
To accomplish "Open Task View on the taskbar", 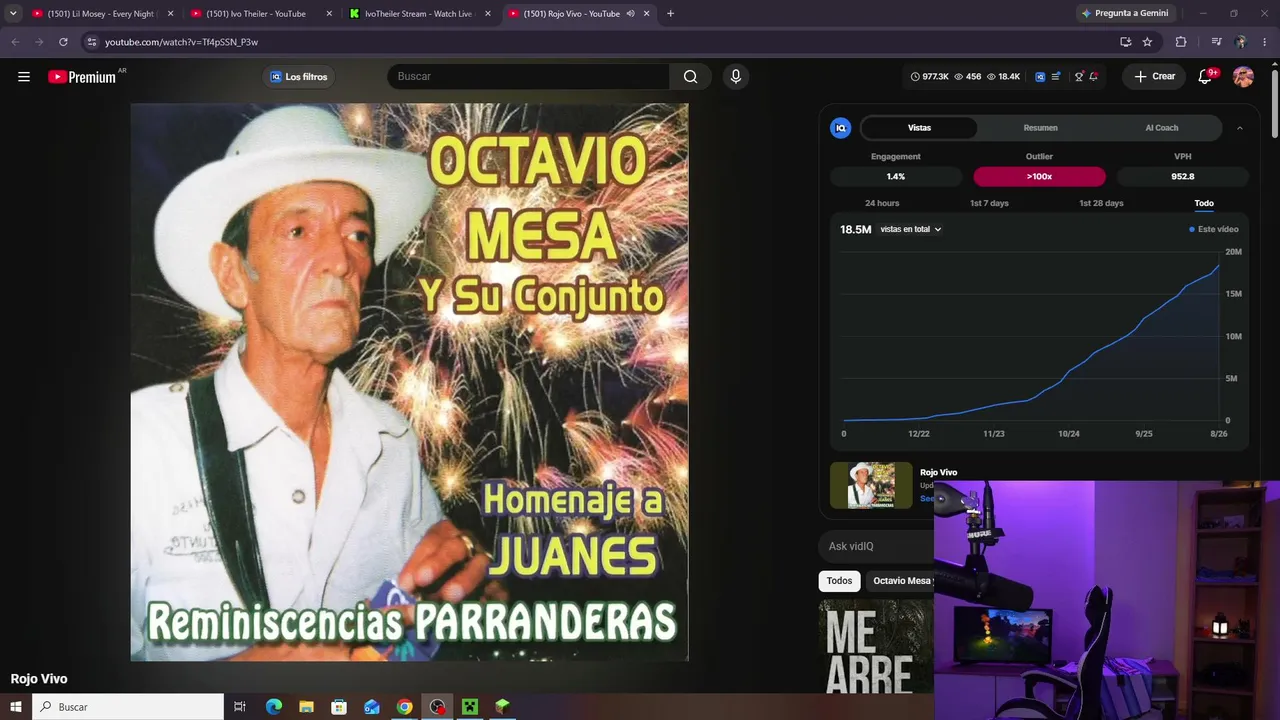I will tap(240, 707).
